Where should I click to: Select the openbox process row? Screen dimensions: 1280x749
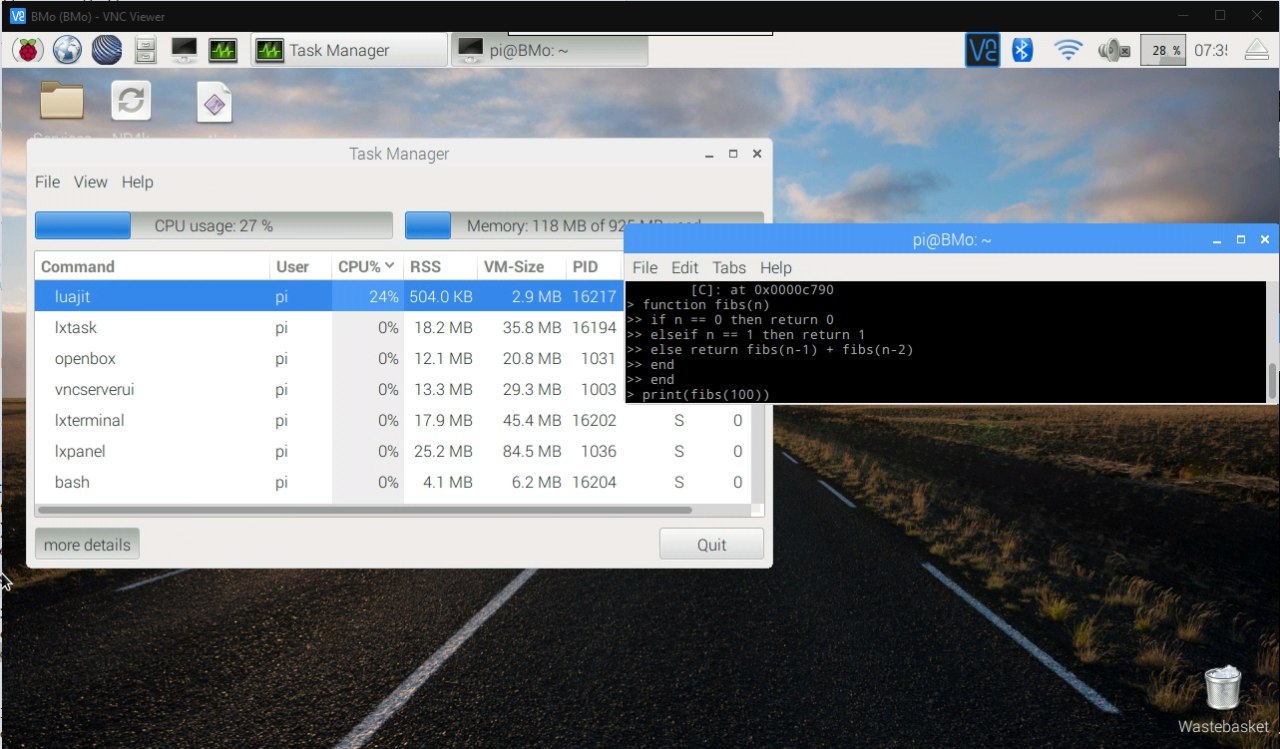(328, 358)
